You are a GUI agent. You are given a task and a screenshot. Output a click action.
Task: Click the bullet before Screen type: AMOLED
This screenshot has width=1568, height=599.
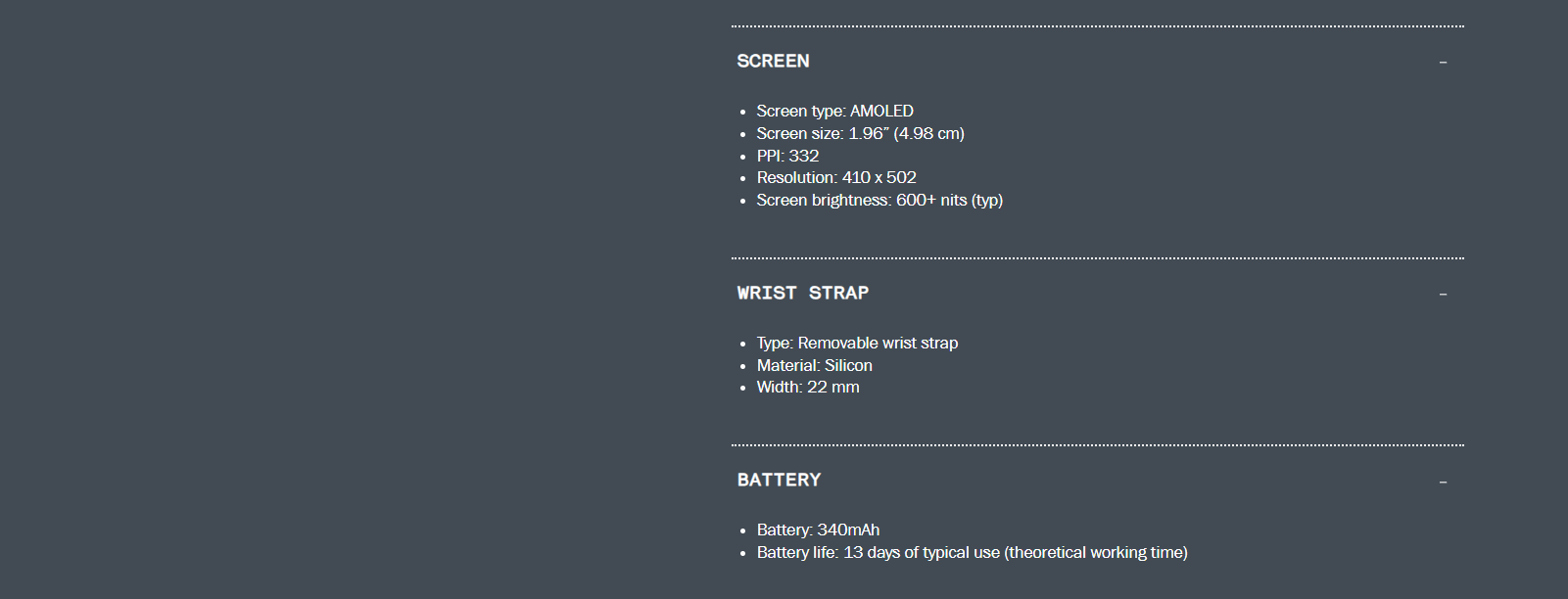[742, 113]
